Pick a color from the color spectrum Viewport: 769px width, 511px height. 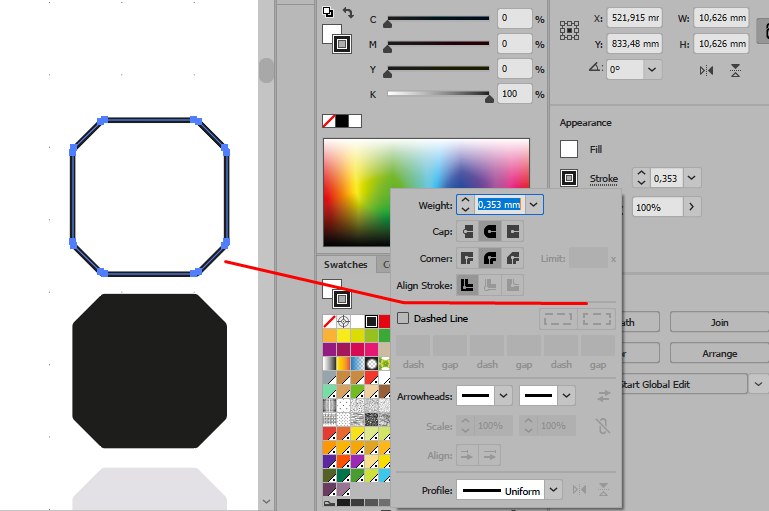pyautogui.click(x=426, y=192)
